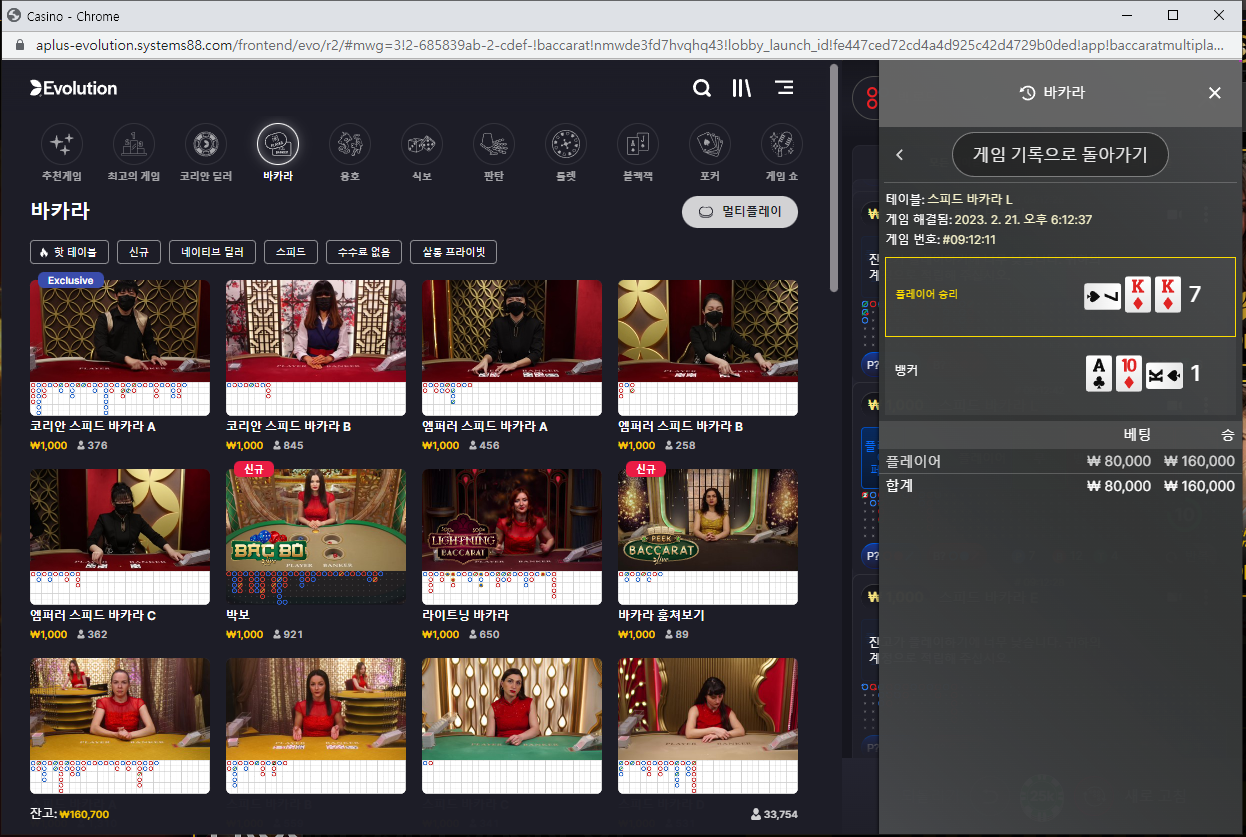The height and width of the screenshot is (837, 1246).
Task: Open the library shelf icon in header
Action: click(x=742, y=88)
